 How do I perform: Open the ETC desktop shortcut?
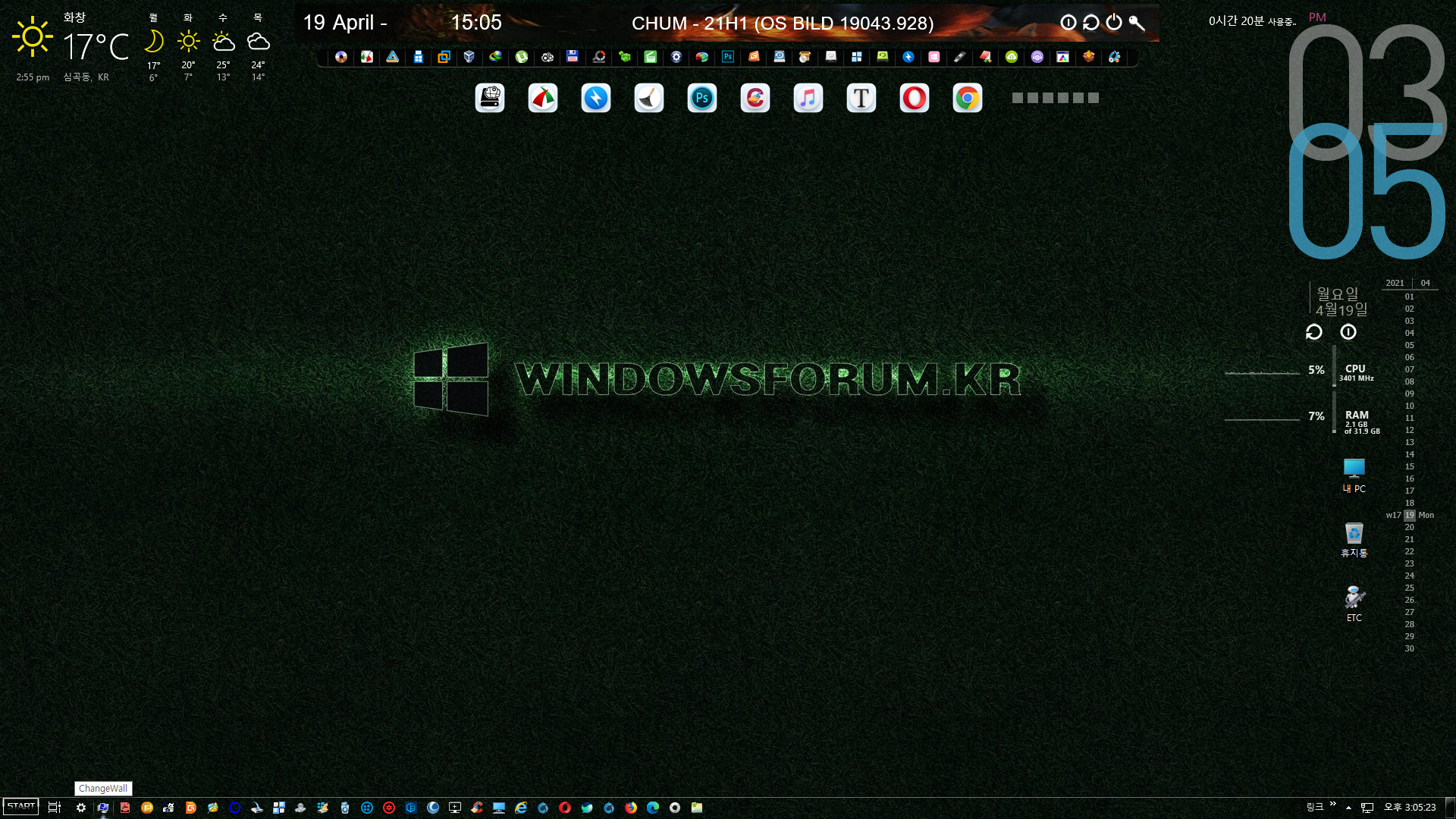pos(1354,604)
